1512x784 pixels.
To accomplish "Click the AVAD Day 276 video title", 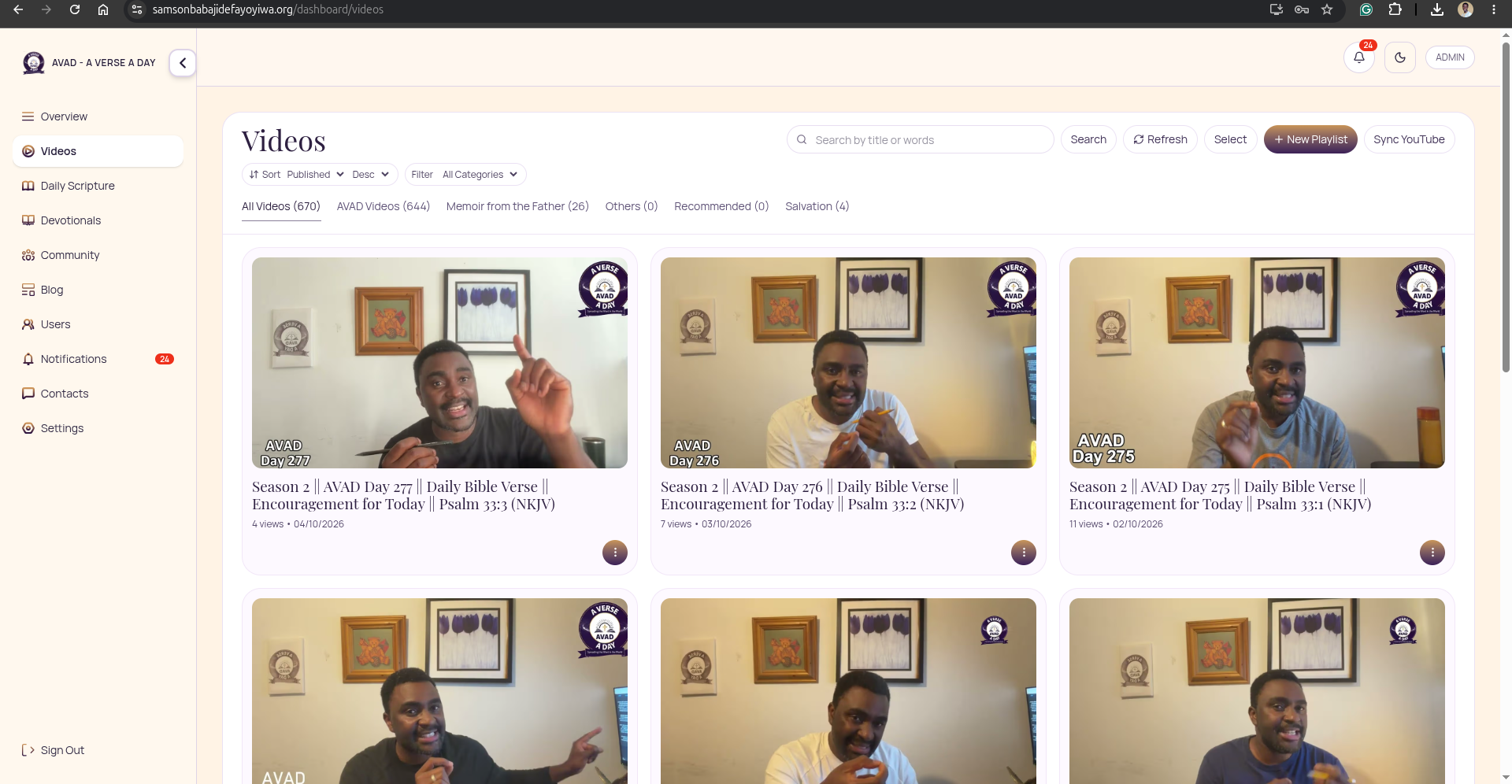I will [x=813, y=495].
